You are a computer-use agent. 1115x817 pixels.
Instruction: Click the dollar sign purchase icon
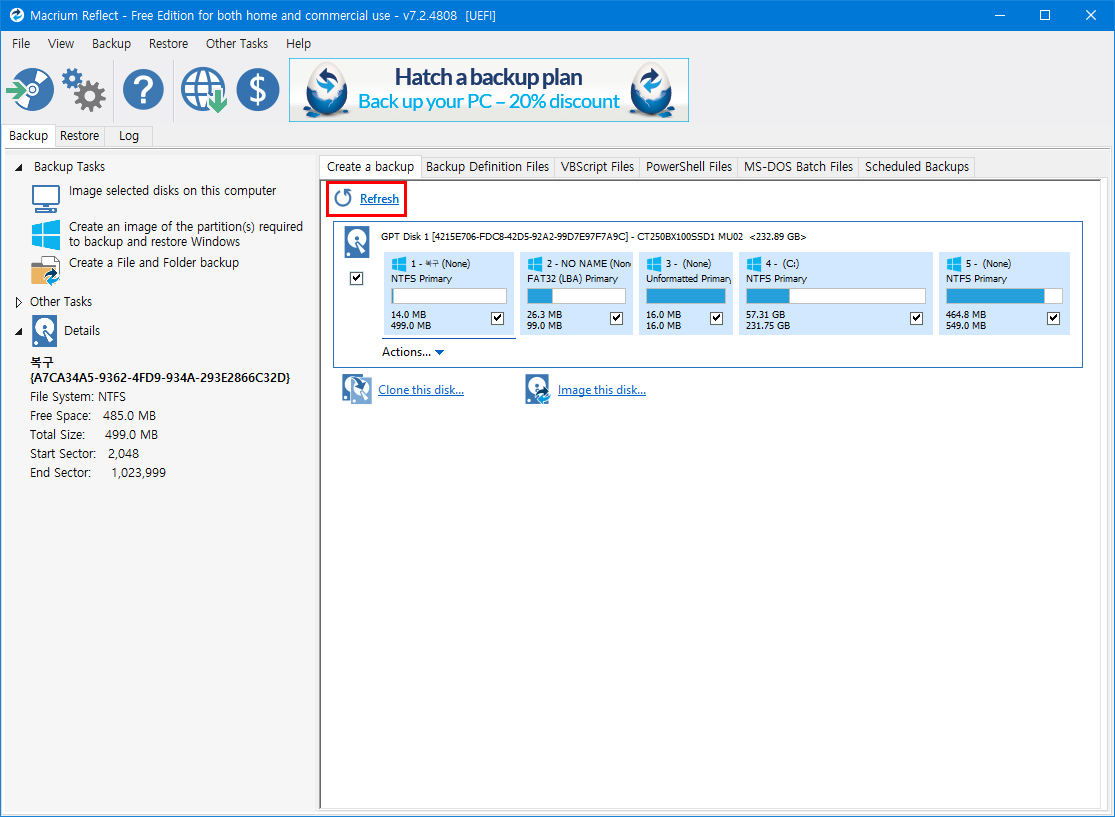(258, 90)
